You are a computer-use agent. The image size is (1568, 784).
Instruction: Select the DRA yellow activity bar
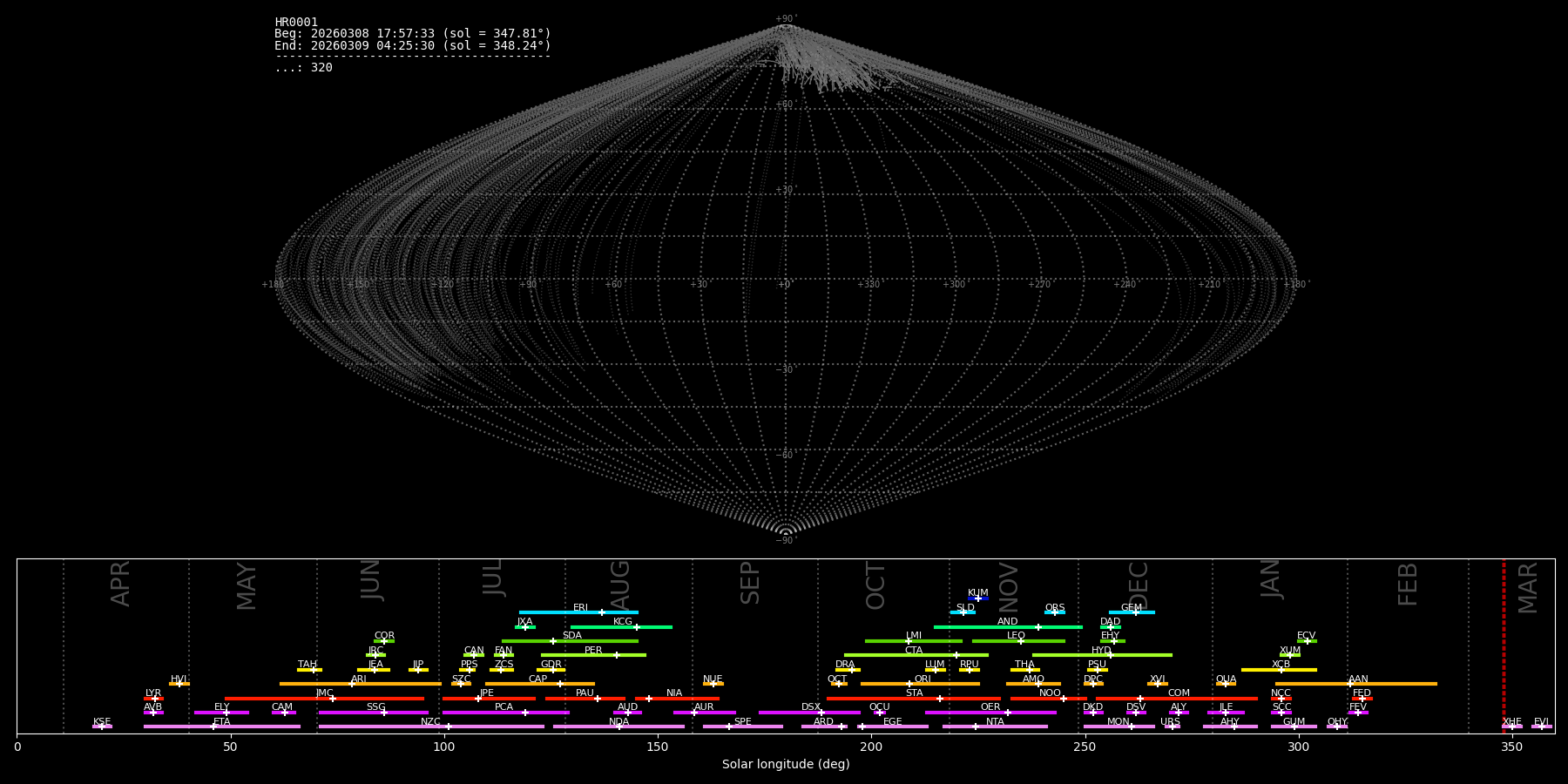pos(848,670)
